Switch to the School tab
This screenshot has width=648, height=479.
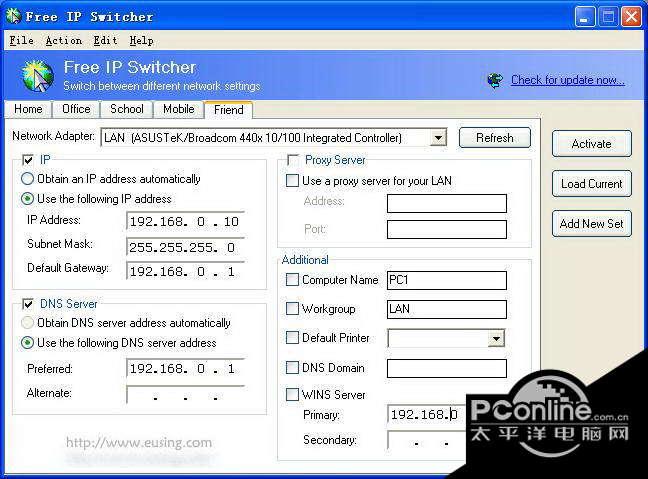pyautogui.click(x=126, y=109)
